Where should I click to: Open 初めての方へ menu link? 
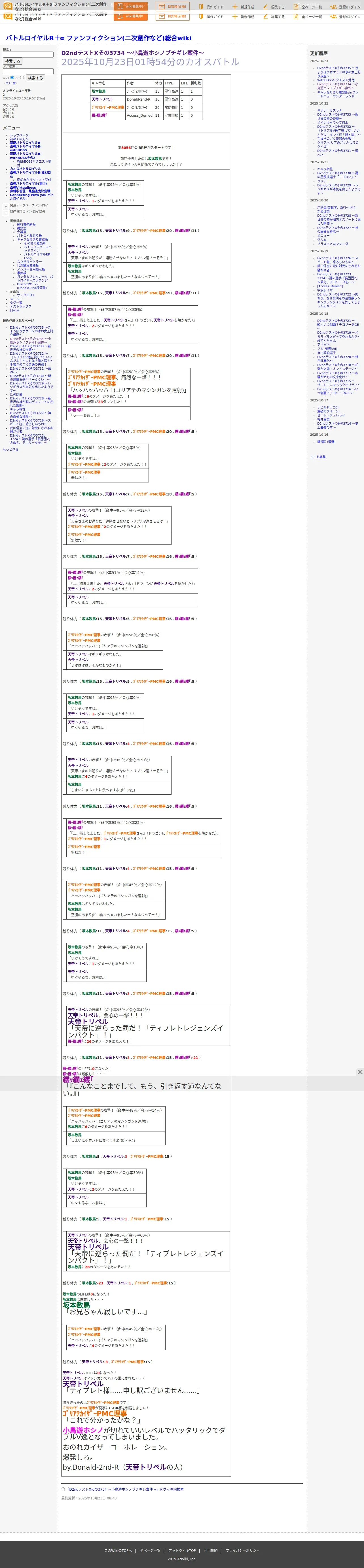19,139
